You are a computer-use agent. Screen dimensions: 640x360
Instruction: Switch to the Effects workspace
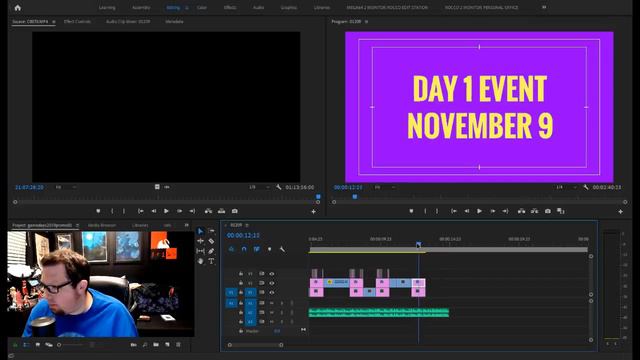click(x=230, y=7)
